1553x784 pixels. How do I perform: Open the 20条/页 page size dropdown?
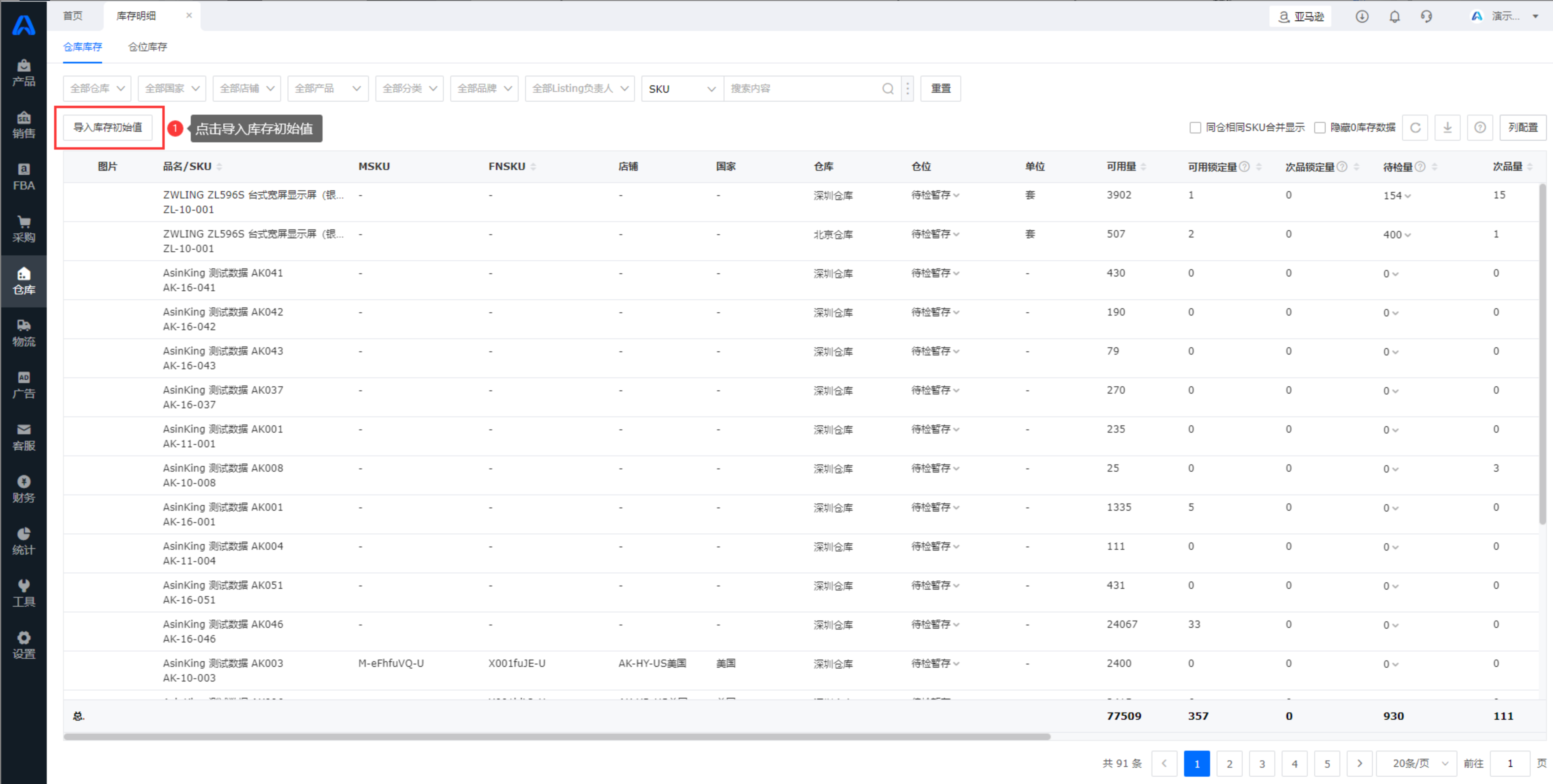point(1418,764)
